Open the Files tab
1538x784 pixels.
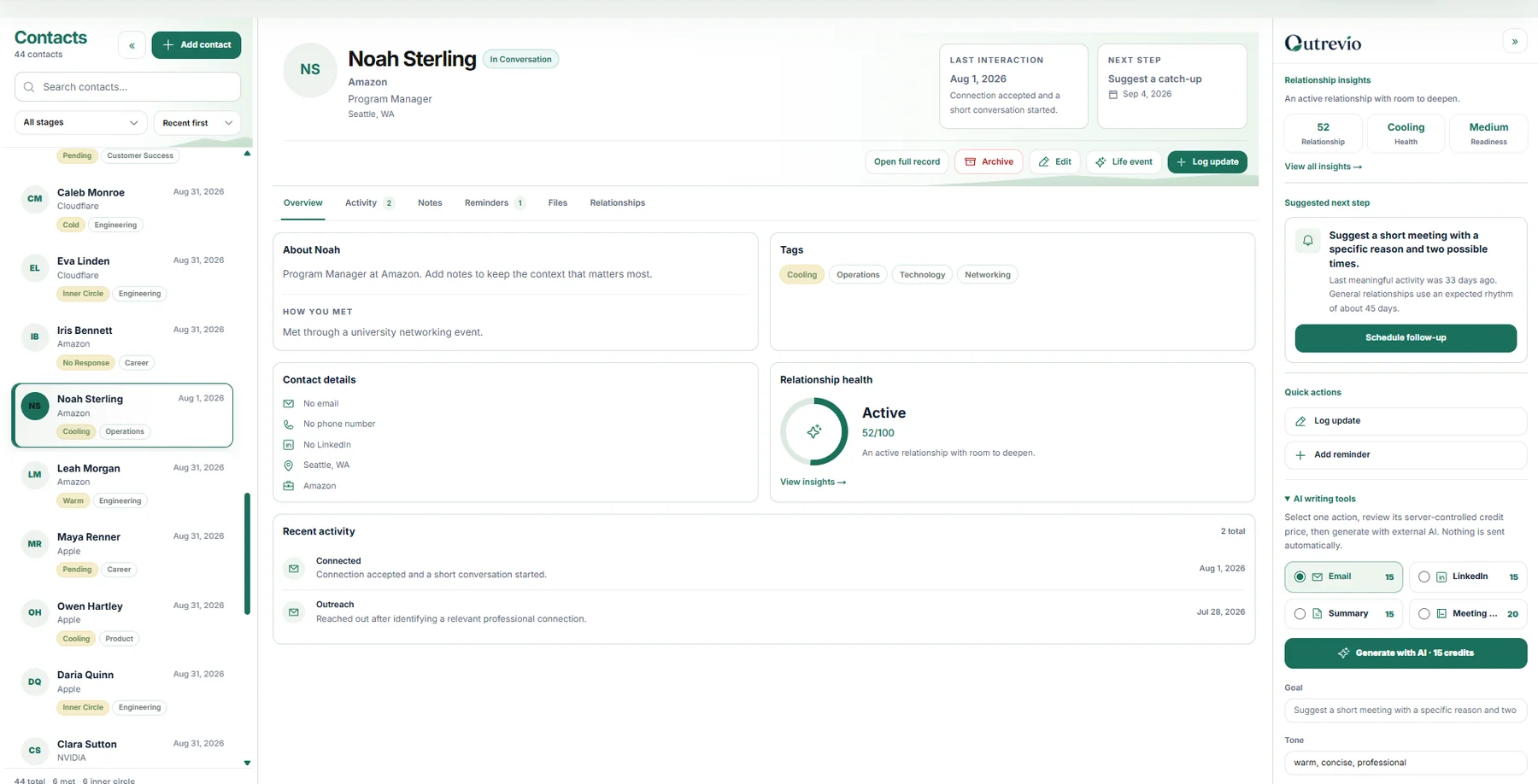click(x=558, y=203)
